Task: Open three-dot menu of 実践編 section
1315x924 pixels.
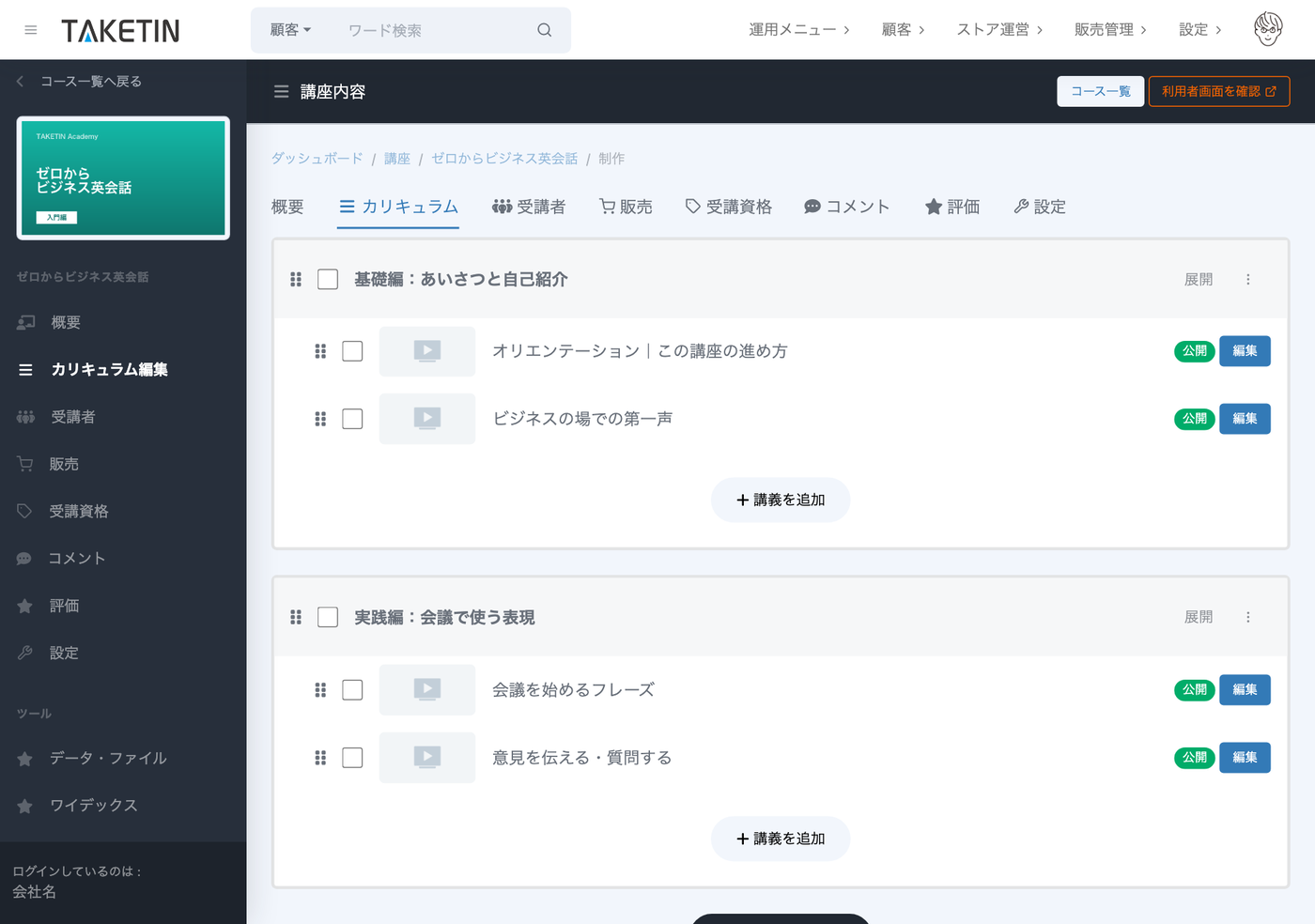Action: pyautogui.click(x=1248, y=617)
